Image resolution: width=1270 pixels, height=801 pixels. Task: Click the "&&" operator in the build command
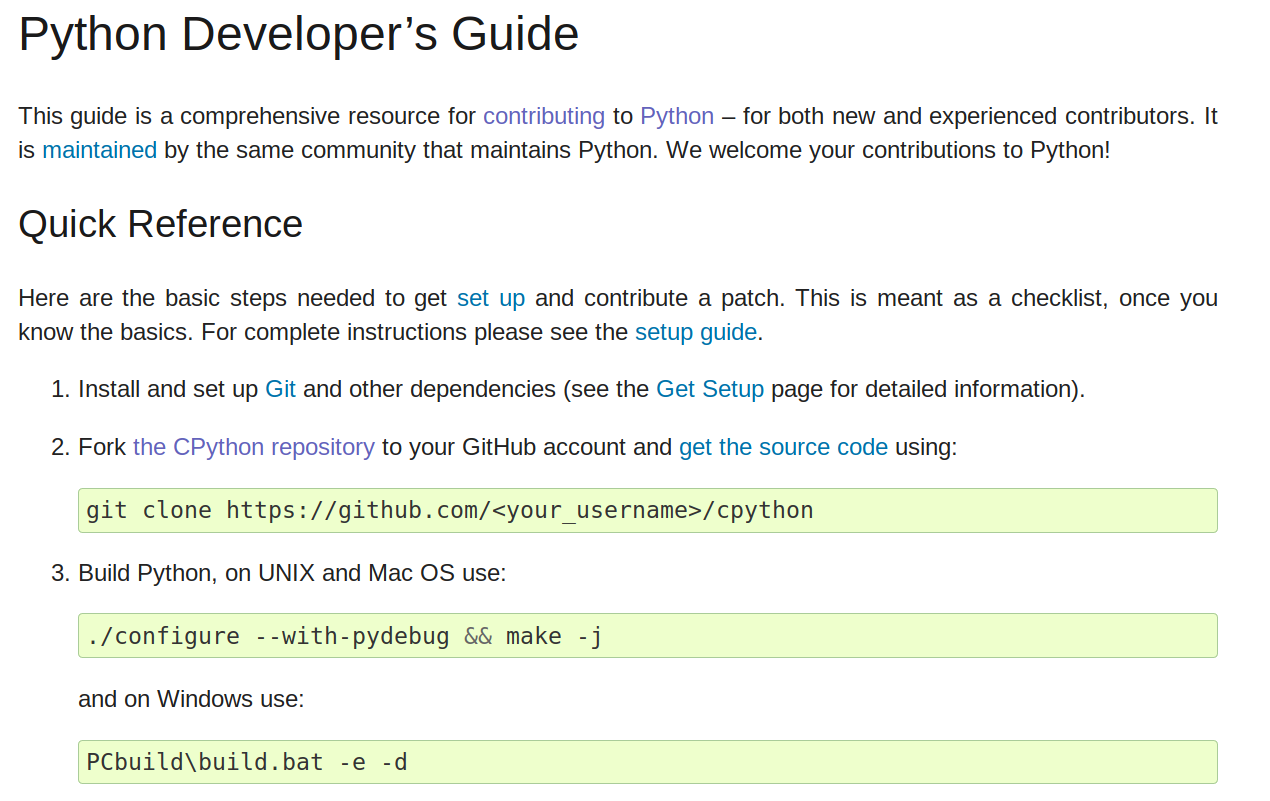(478, 636)
